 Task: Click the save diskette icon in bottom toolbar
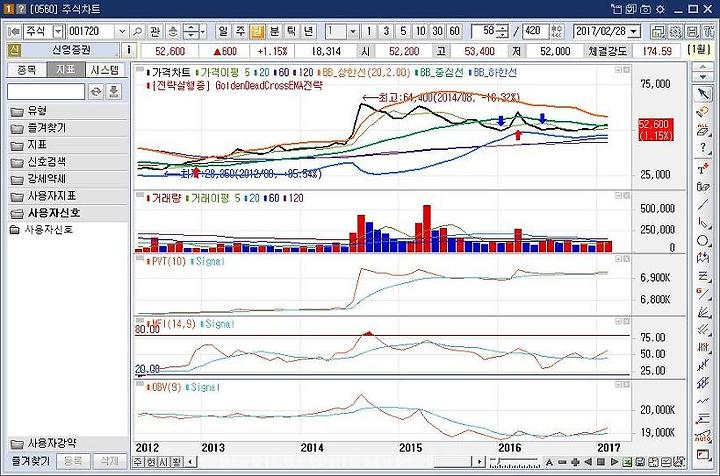[640, 462]
